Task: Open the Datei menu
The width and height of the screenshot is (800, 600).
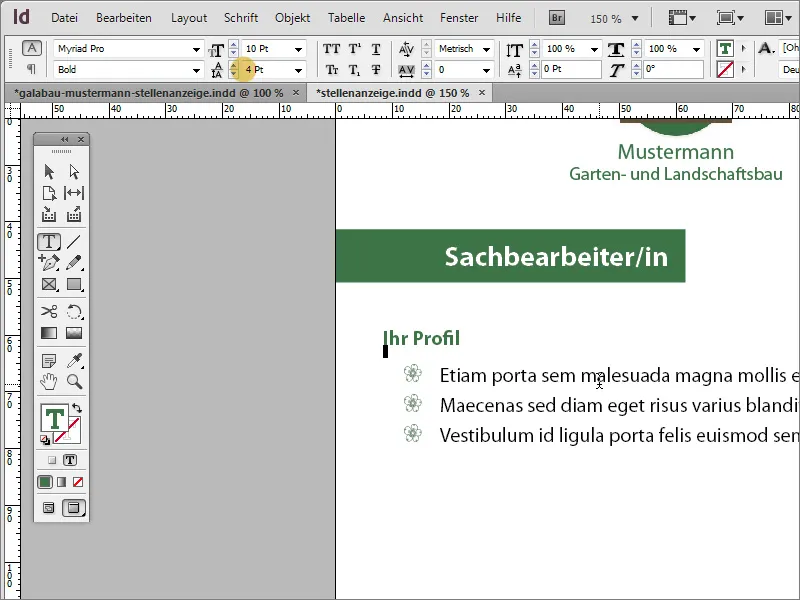Action: tap(64, 18)
